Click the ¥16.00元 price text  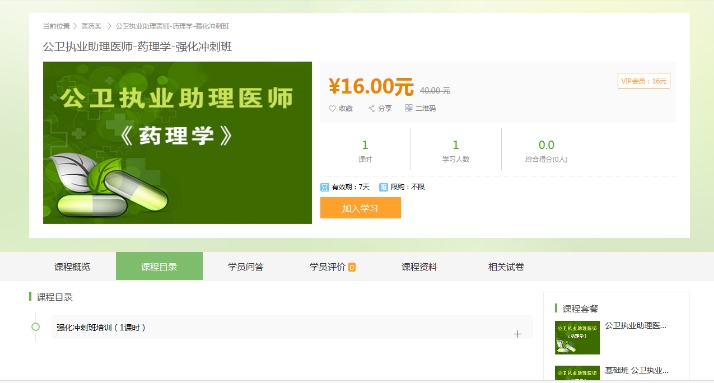click(371, 86)
